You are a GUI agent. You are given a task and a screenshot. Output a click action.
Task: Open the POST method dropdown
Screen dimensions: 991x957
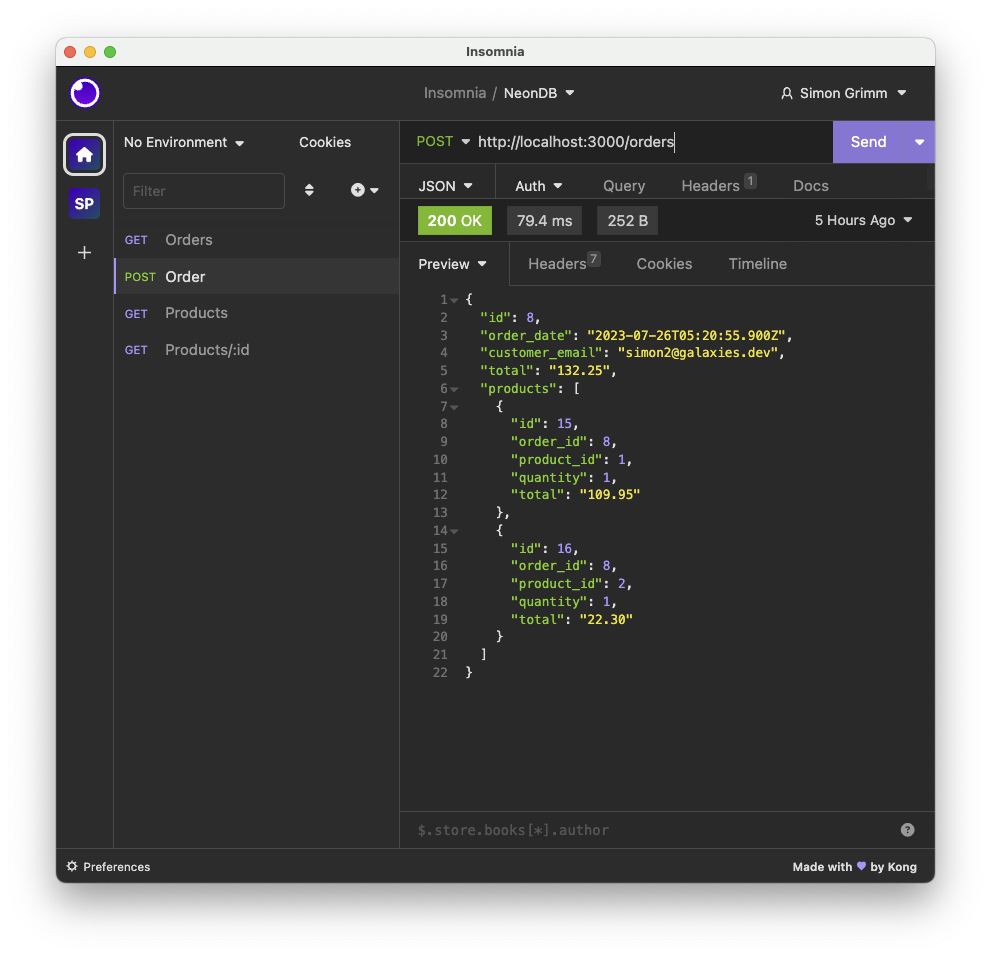click(x=442, y=142)
